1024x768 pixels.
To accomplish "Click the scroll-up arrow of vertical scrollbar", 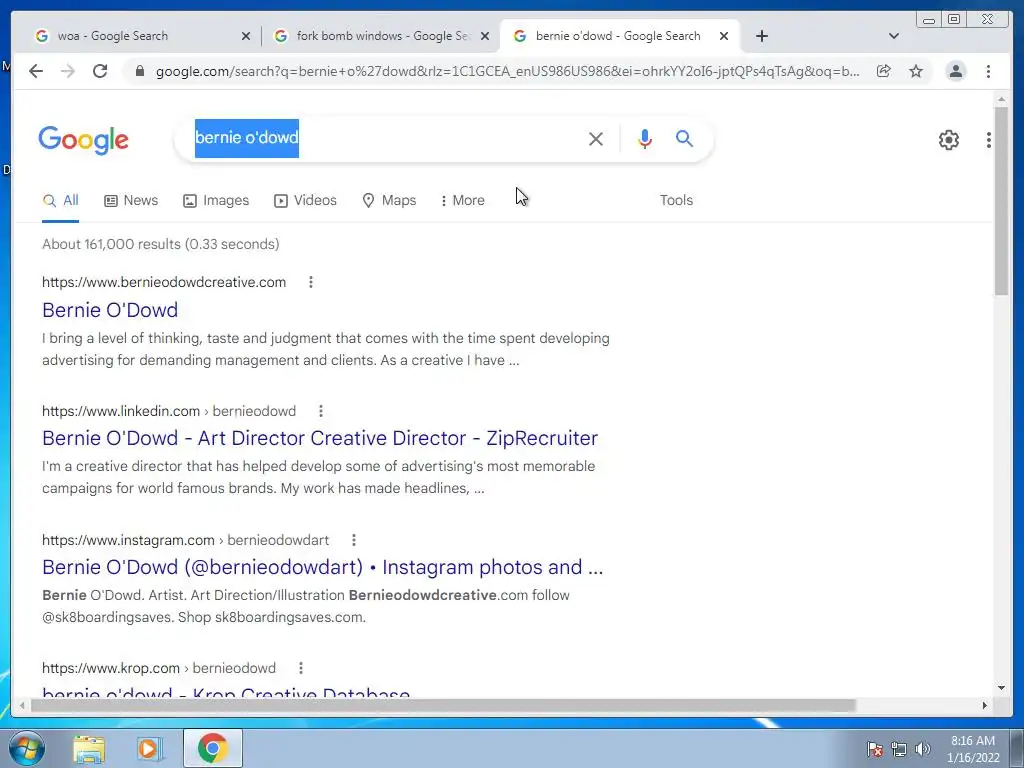I will tap(1001, 99).
